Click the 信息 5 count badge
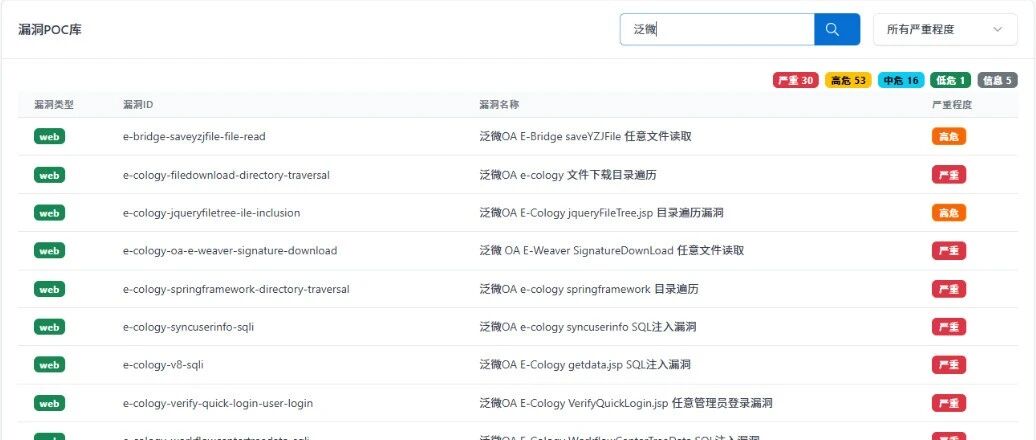Screen dimensions: 1036x440 [997, 81]
